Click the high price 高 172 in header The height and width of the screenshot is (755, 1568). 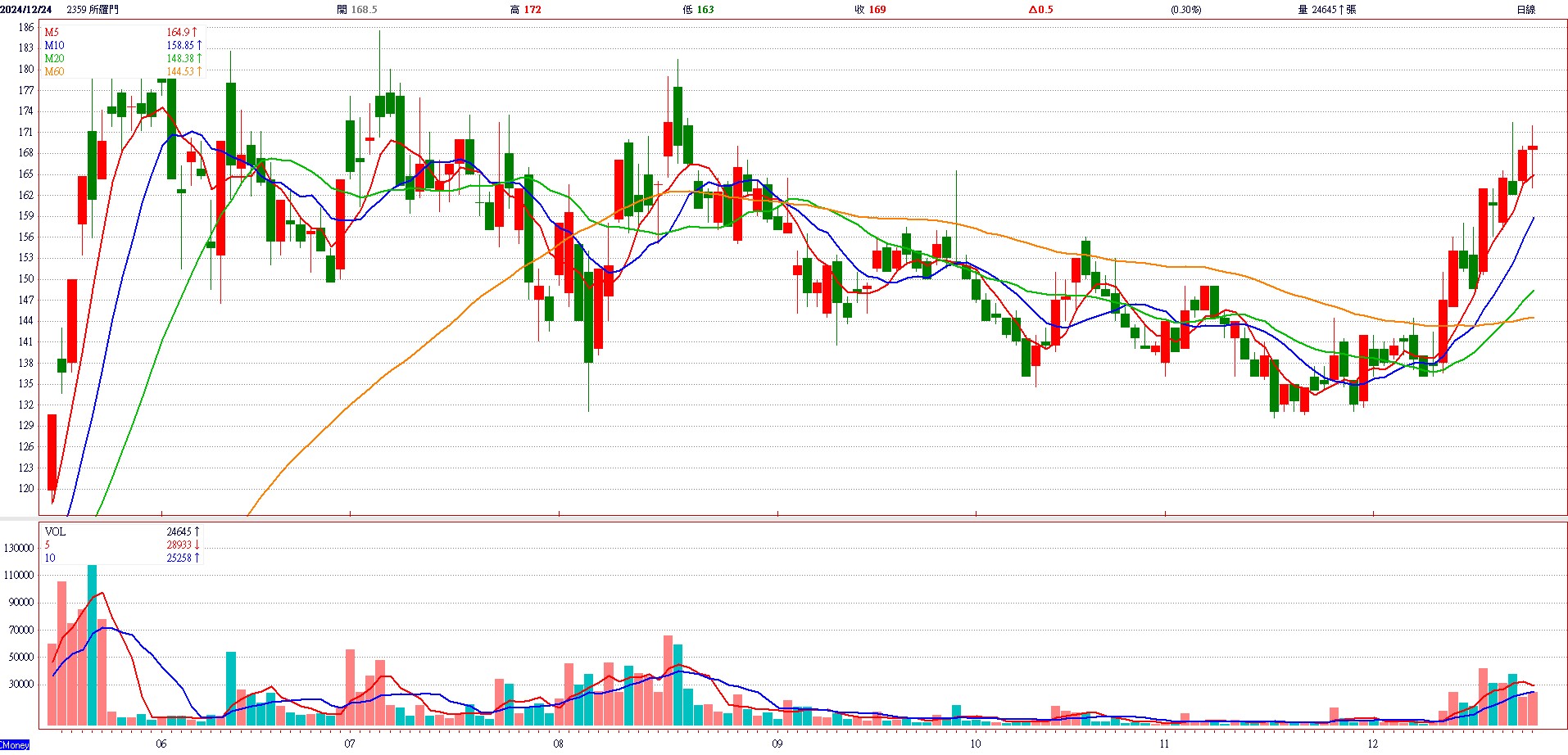point(525,10)
